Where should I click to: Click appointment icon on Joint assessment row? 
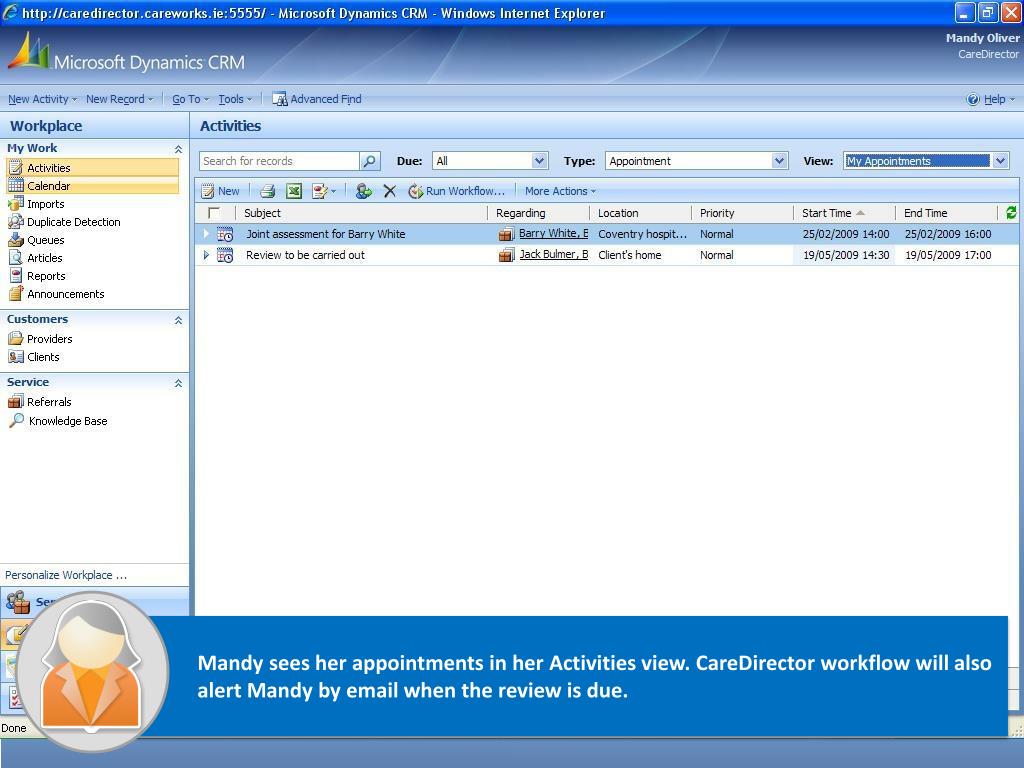[x=225, y=234]
